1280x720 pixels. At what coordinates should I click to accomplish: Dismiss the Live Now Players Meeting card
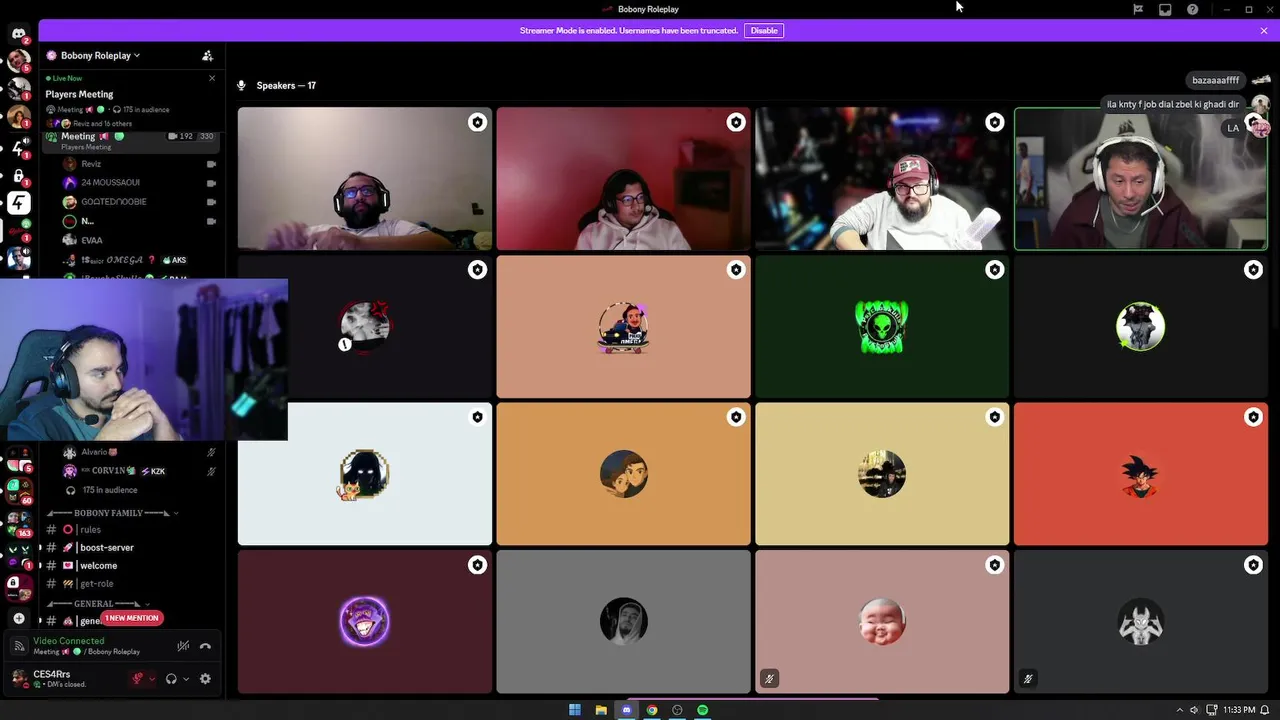212,78
